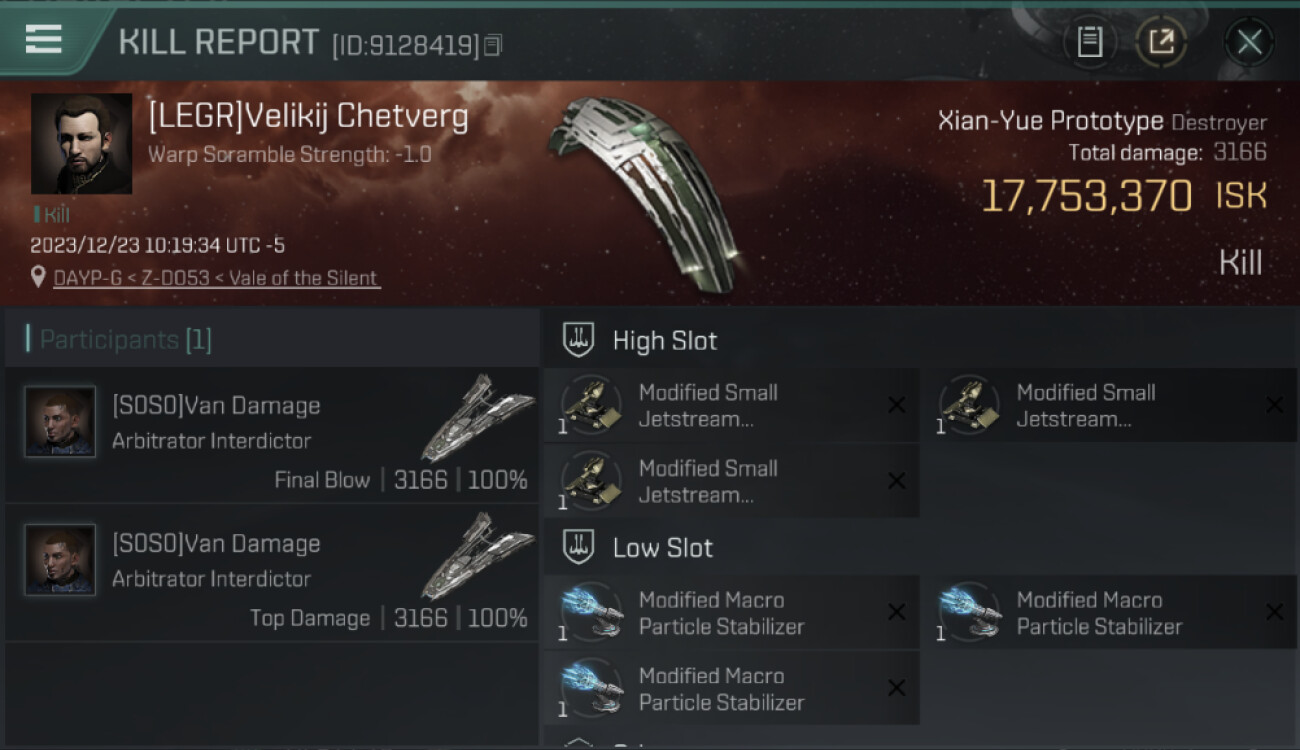The width and height of the screenshot is (1300, 750).
Task: Select the first Modified Small Jetstream module
Action: (x=731, y=405)
